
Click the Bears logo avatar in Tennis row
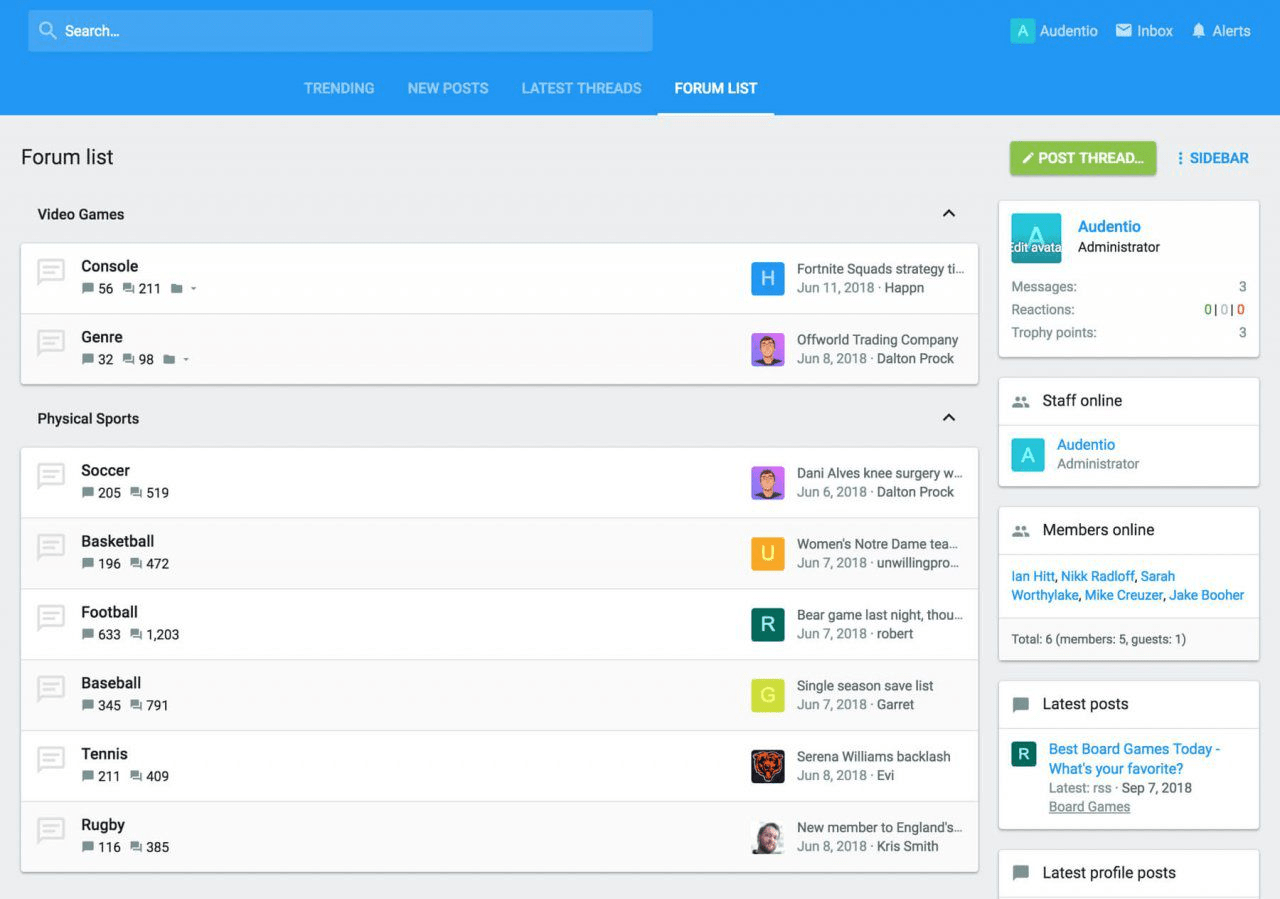pos(767,767)
